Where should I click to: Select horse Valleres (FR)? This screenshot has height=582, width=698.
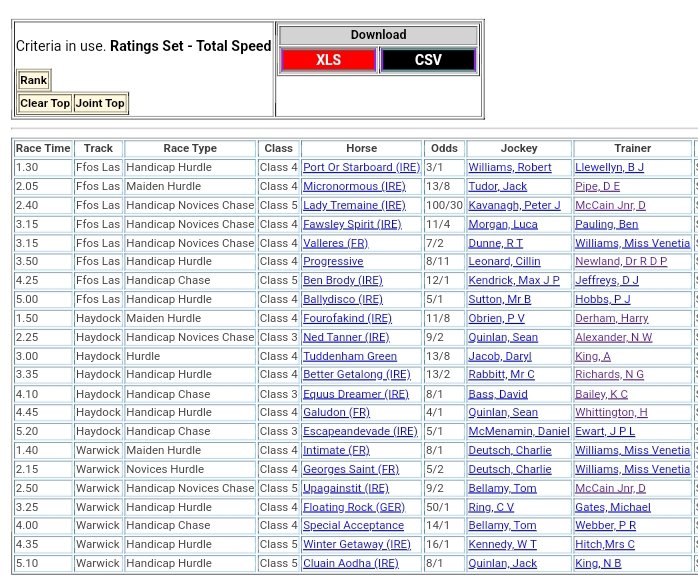[335, 243]
